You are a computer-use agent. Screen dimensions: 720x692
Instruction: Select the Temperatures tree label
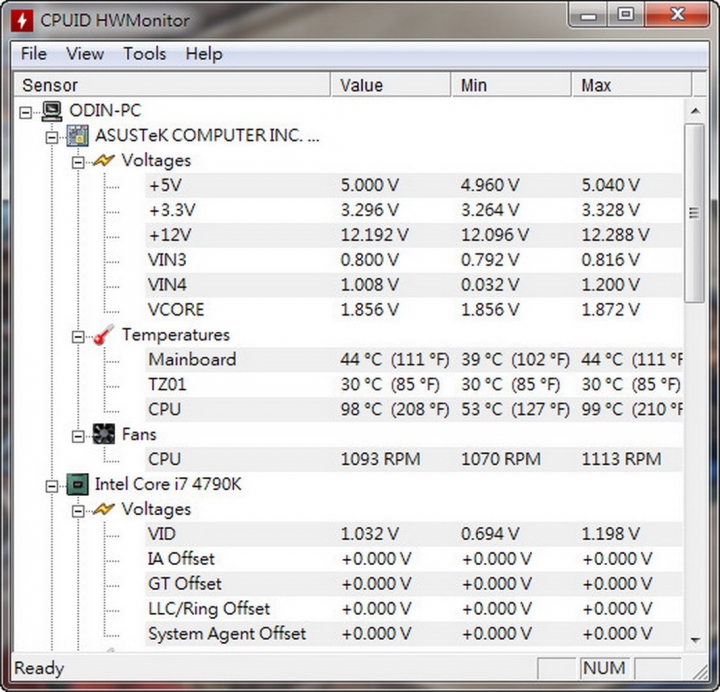point(175,334)
